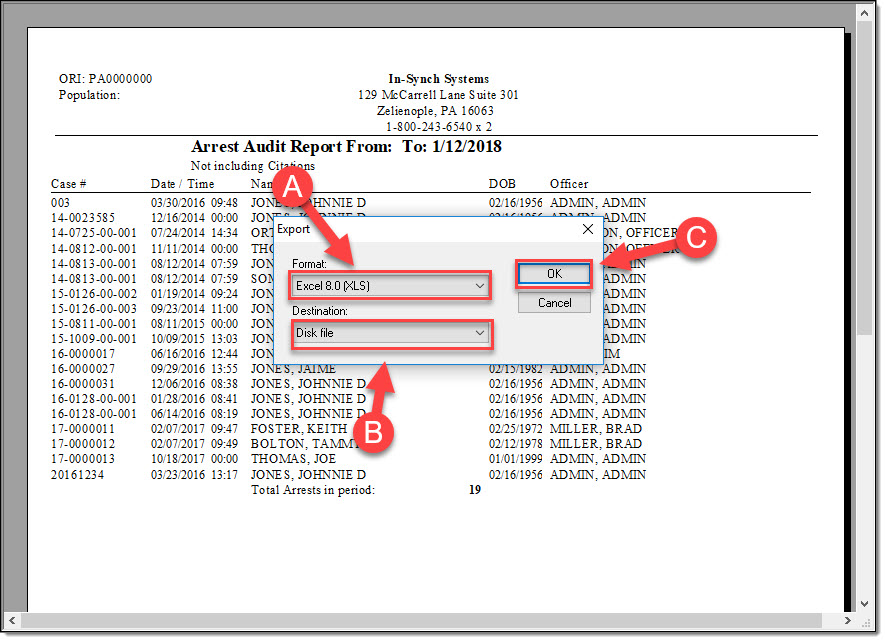Click the Officer column header
The width and height of the screenshot is (885, 641).
coord(569,184)
